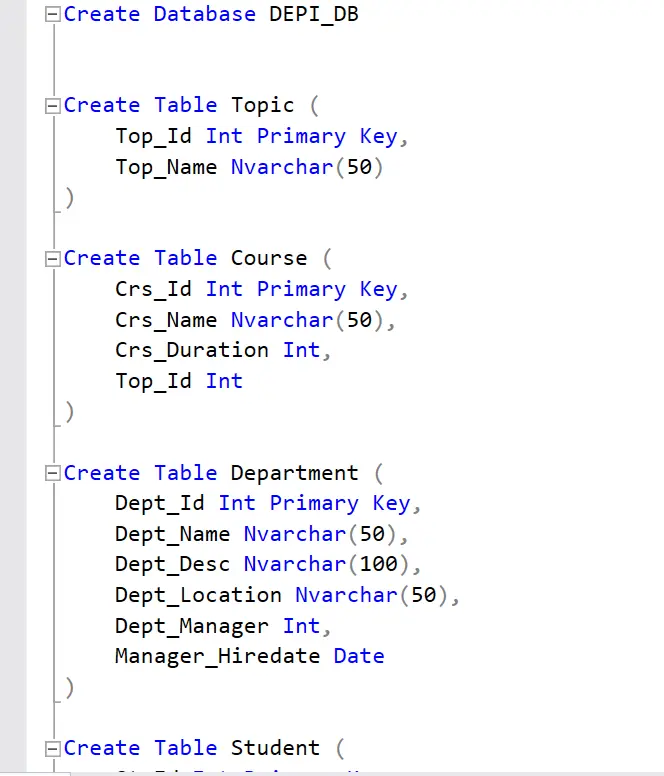
Task: Collapse the Create Table Department block
Action: click(x=52, y=473)
